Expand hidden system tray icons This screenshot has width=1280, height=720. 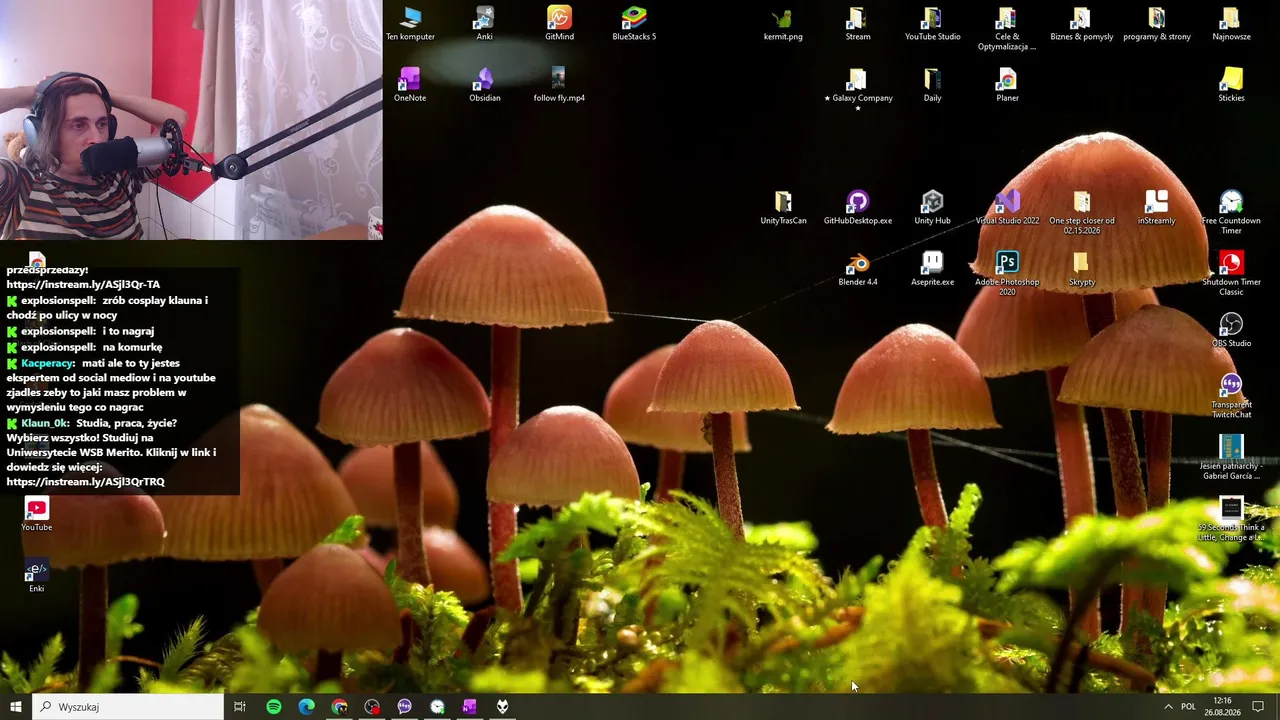point(1168,707)
